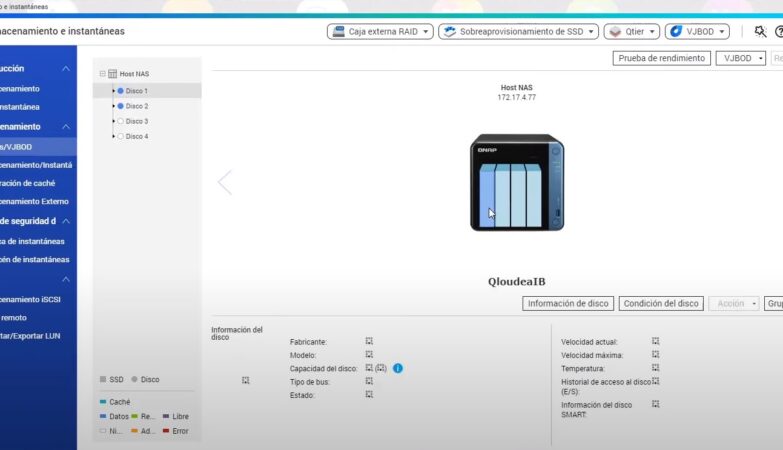783x450 pixels.
Task: Collapse the first sidebar section chevron
Action: point(65,68)
